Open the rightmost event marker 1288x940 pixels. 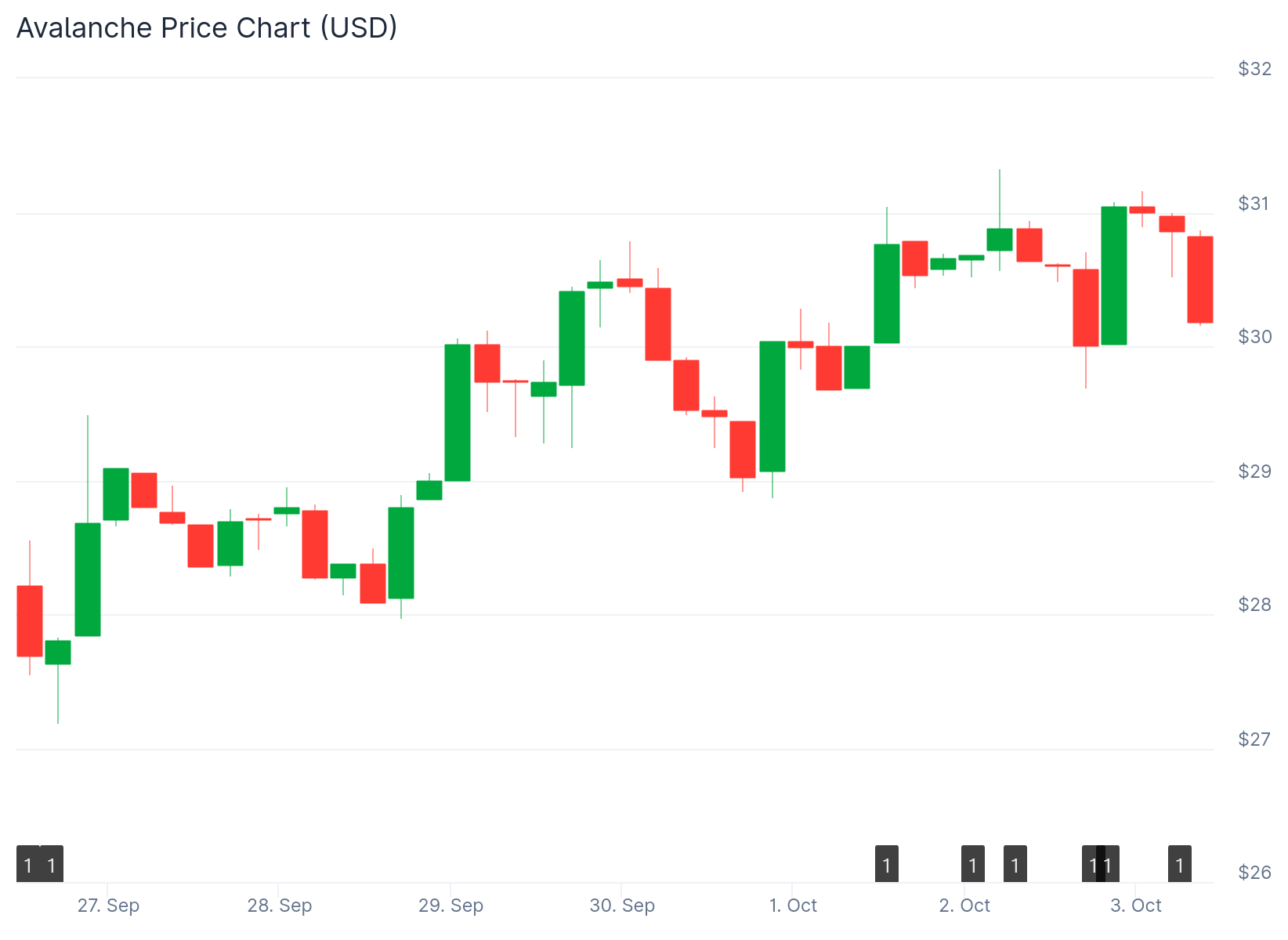(1180, 864)
